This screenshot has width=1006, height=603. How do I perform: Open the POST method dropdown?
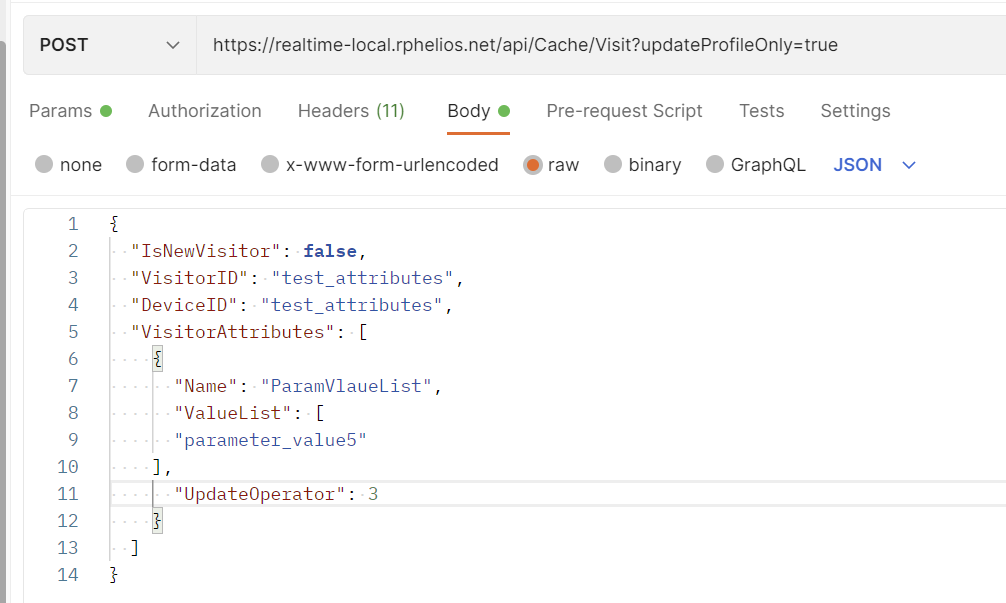click(110, 45)
